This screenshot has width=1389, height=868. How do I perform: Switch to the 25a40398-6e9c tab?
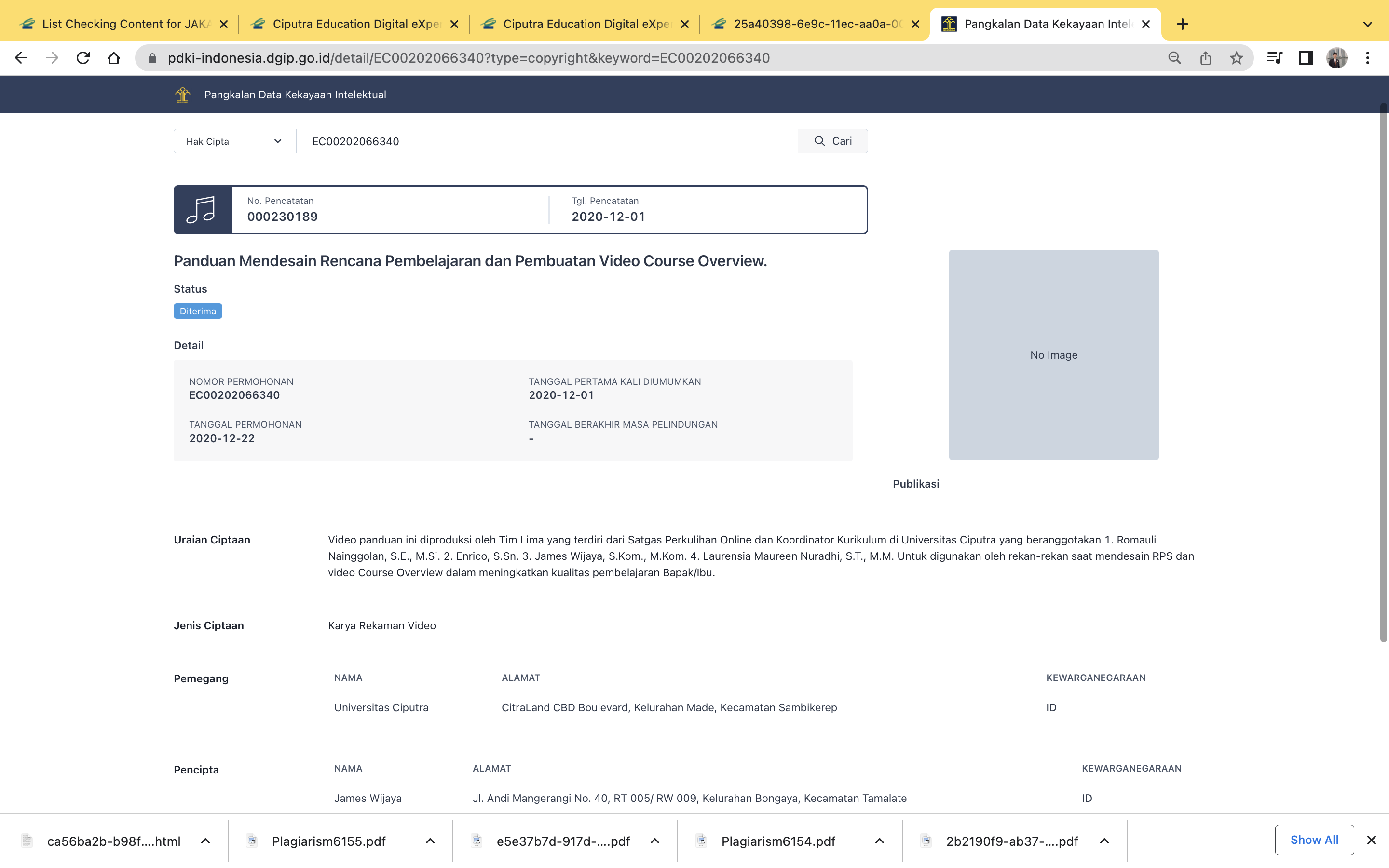[x=815, y=24]
